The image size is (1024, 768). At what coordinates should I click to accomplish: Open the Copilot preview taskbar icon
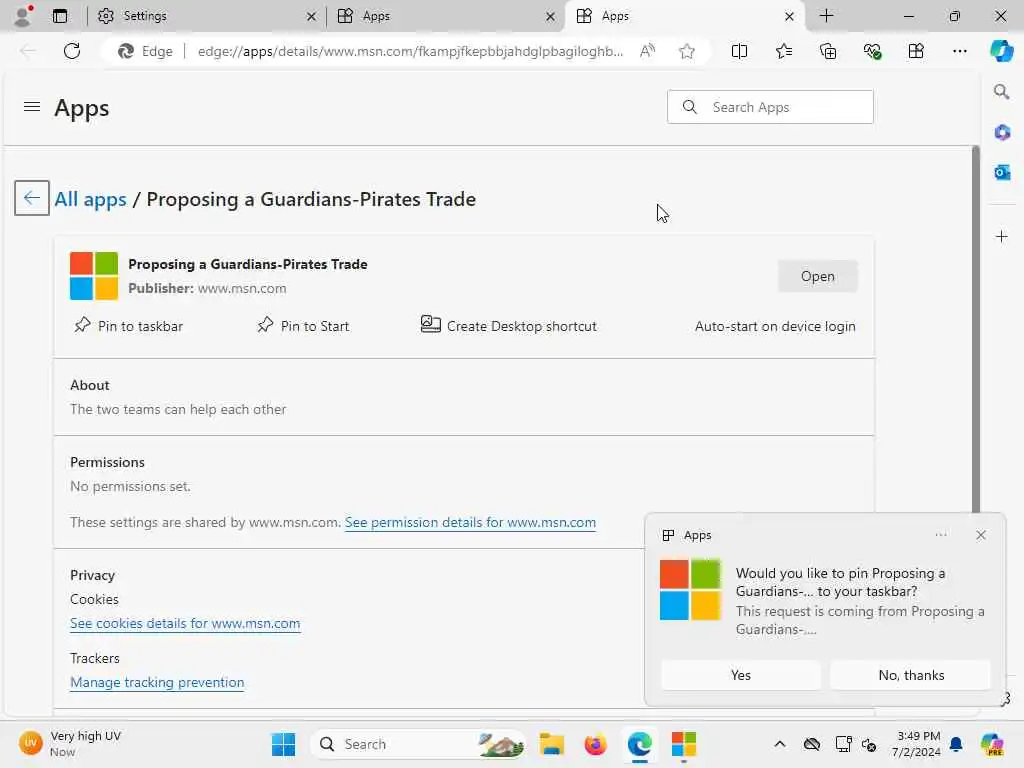click(x=991, y=744)
